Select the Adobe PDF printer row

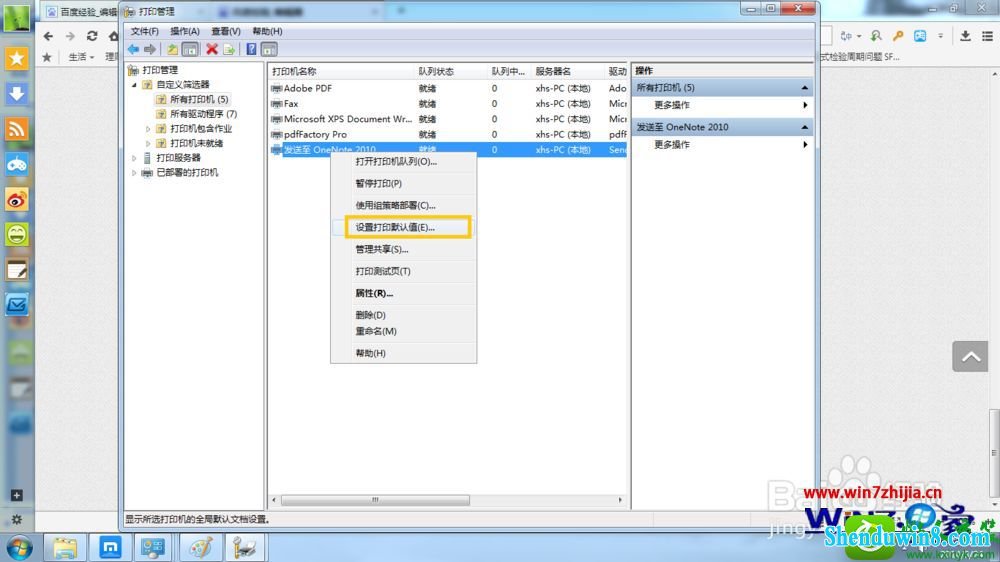tap(448, 89)
